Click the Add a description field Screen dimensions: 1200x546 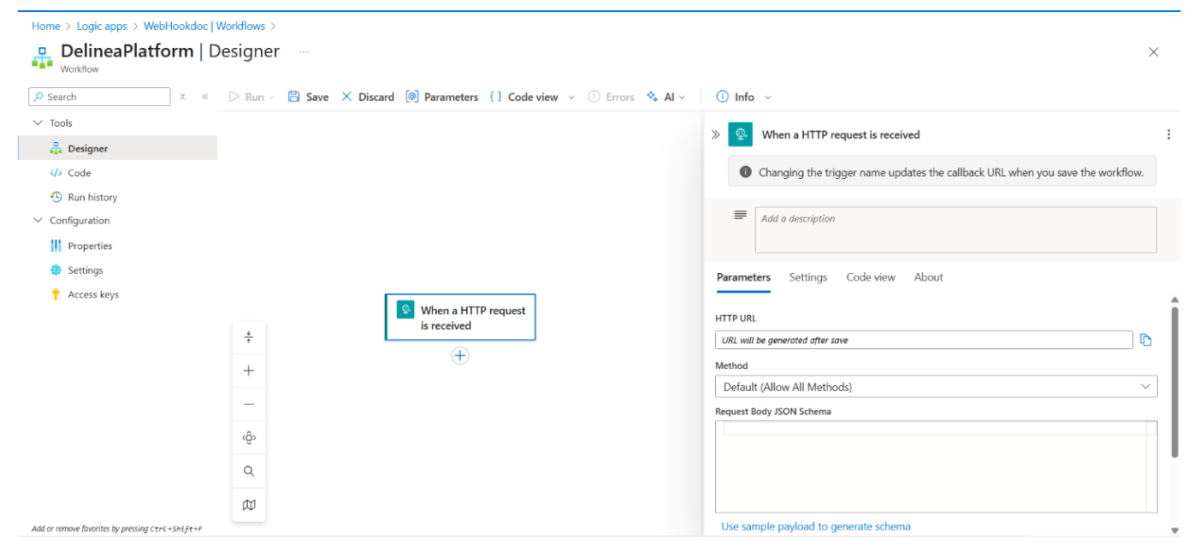tap(955, 229)
